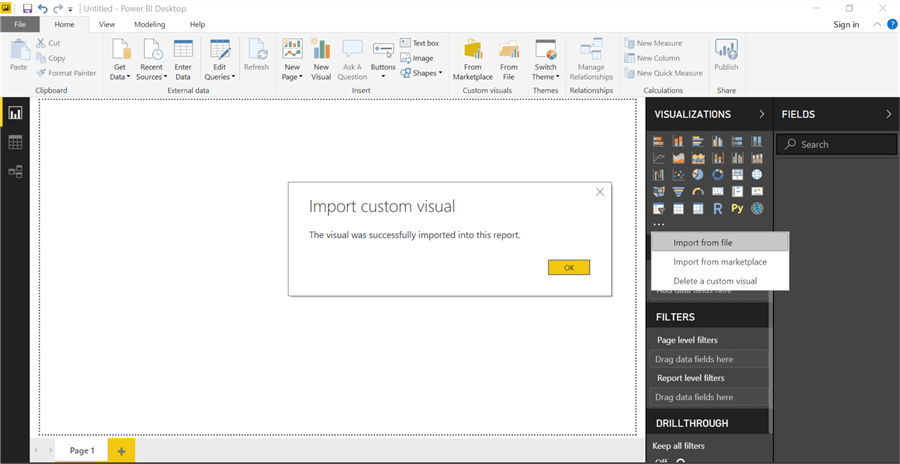Insert a Text box
This screenshot has width=900, height=464.
click(420, 43)
